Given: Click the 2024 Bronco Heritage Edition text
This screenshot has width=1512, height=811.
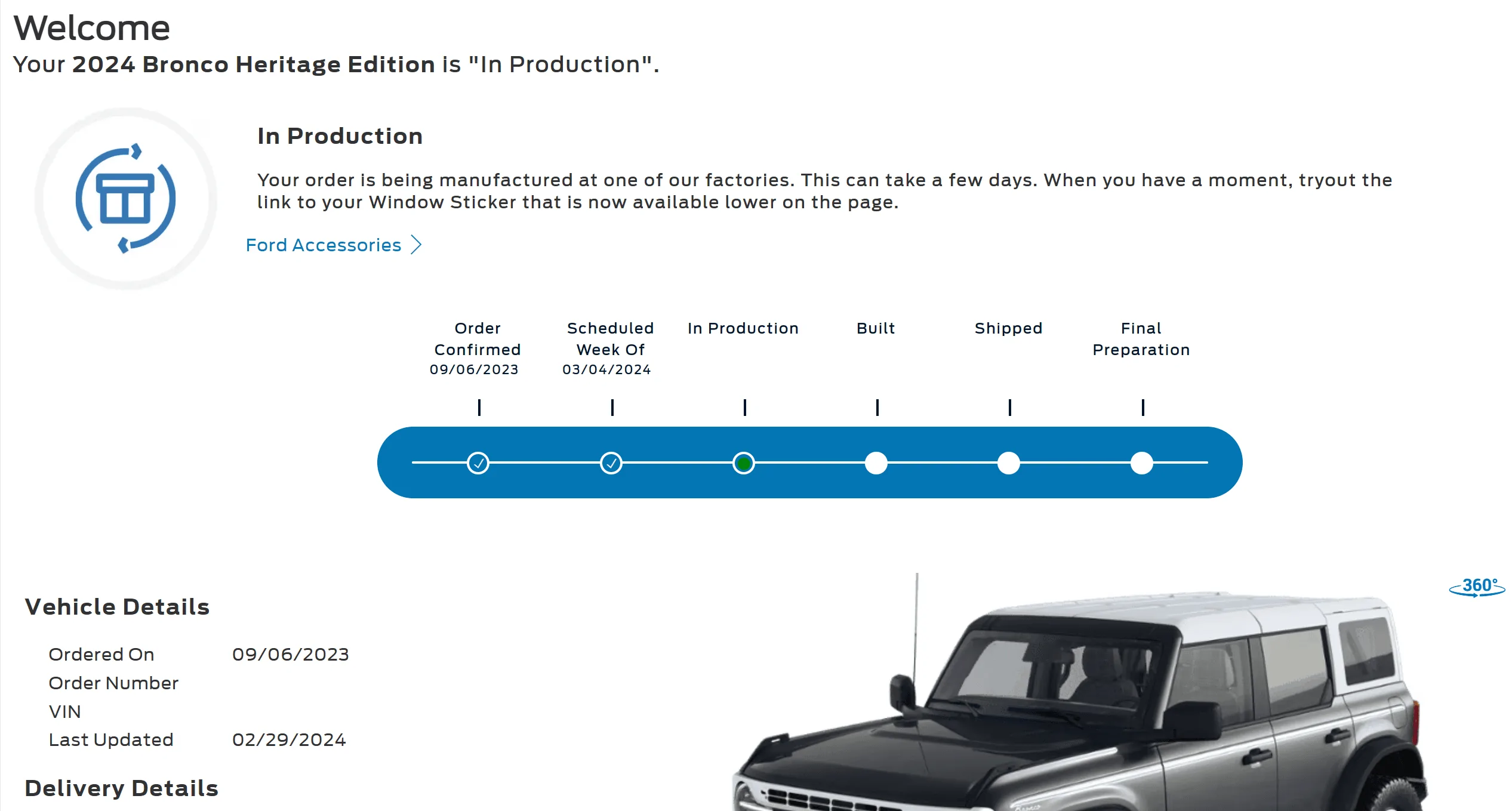Looking at the screenshot, I should pyautogui.click(x=254, y=64).
